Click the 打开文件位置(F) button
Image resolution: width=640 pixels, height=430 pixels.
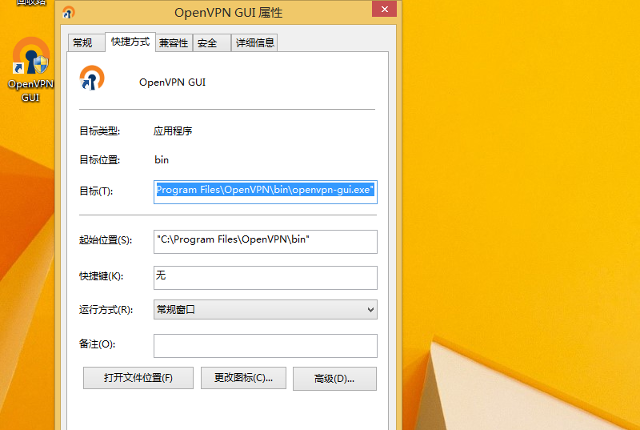(138, 378)
